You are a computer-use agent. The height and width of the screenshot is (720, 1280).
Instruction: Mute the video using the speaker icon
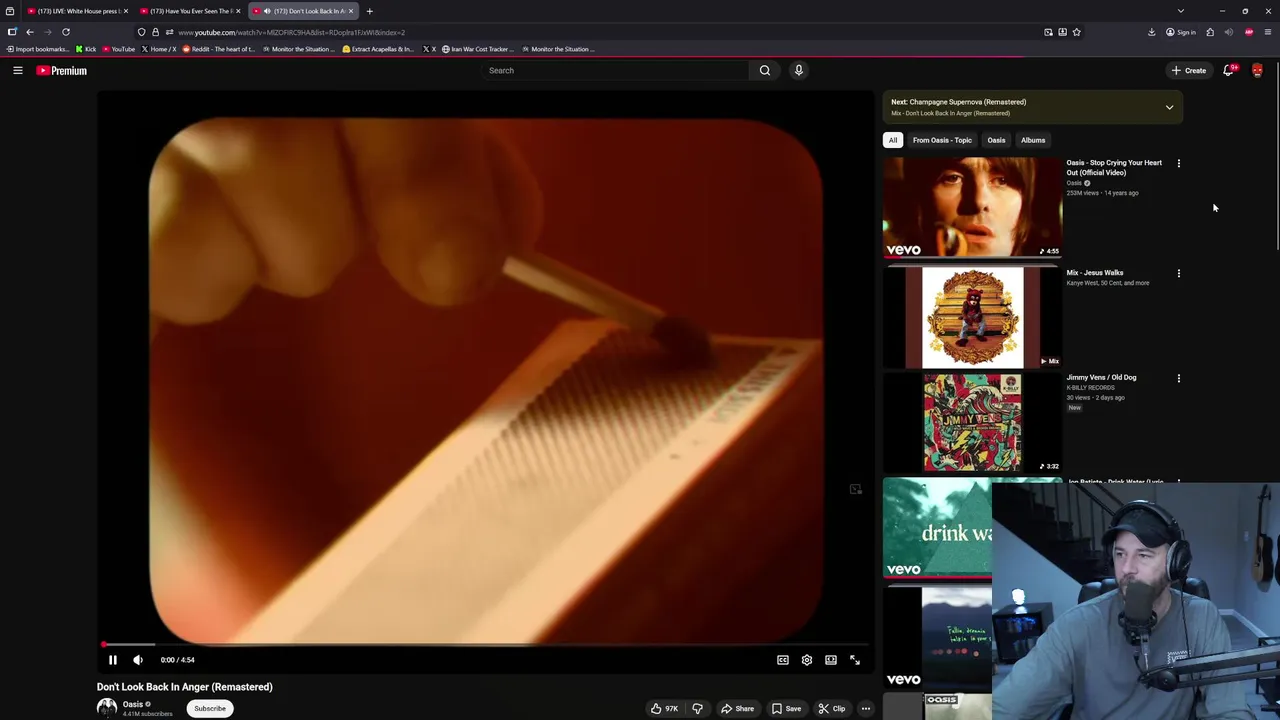tap(138, 660)
